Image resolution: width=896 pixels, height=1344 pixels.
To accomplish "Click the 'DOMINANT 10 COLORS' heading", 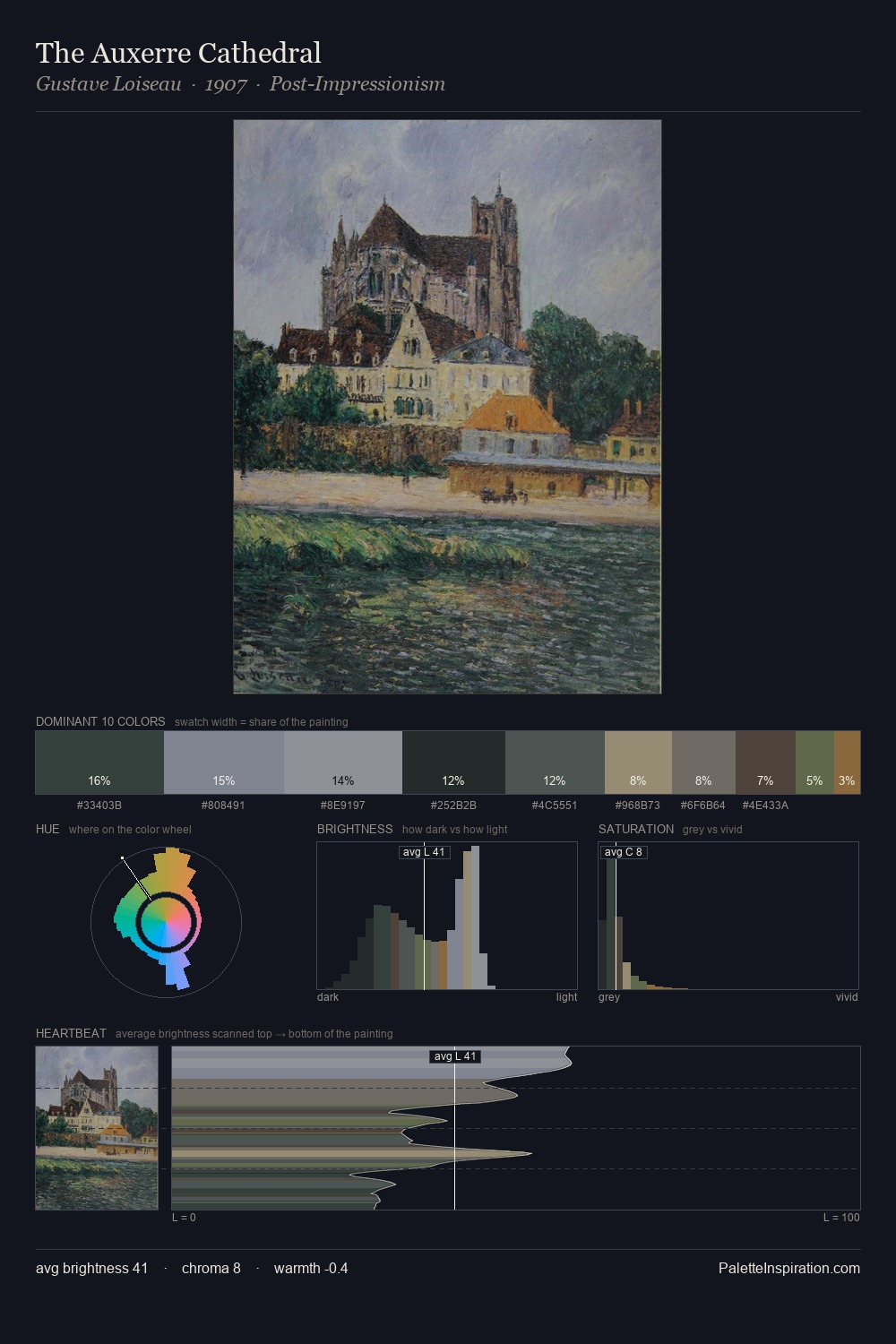I will (100, 721).
